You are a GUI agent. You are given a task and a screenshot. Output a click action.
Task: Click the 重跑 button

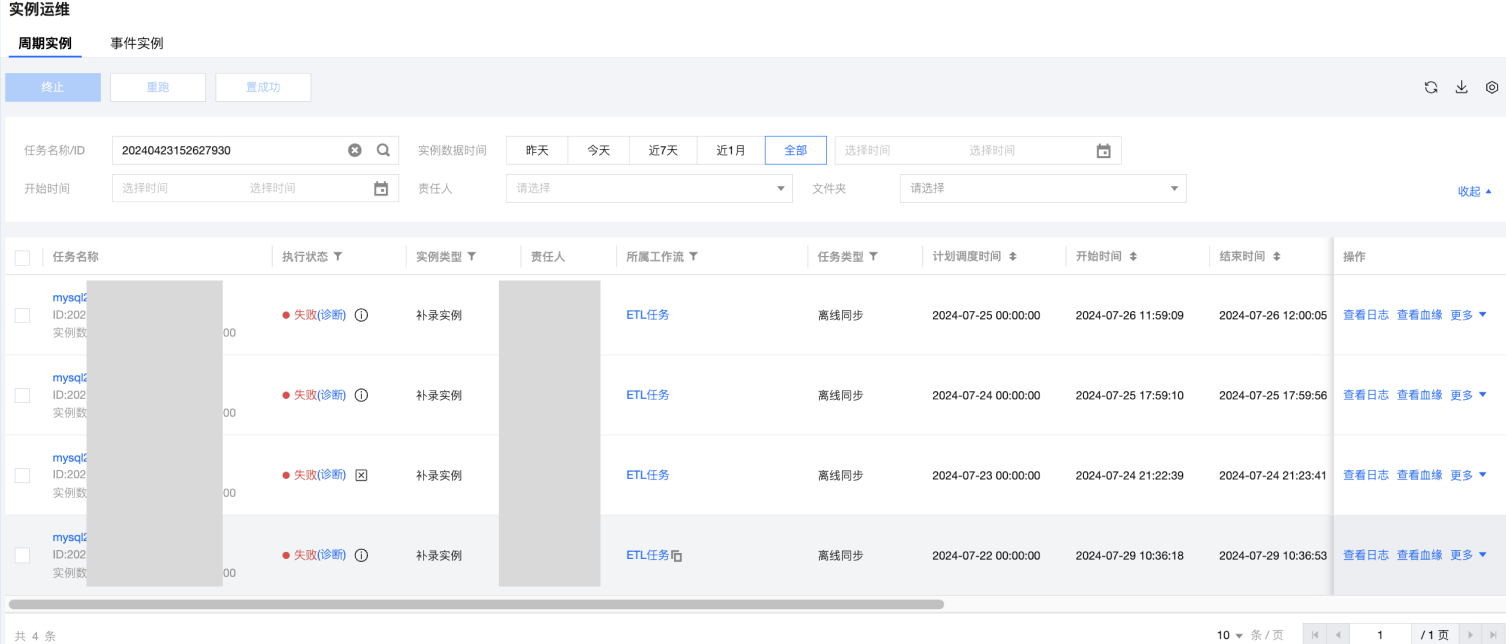click(x=158, y=87)
